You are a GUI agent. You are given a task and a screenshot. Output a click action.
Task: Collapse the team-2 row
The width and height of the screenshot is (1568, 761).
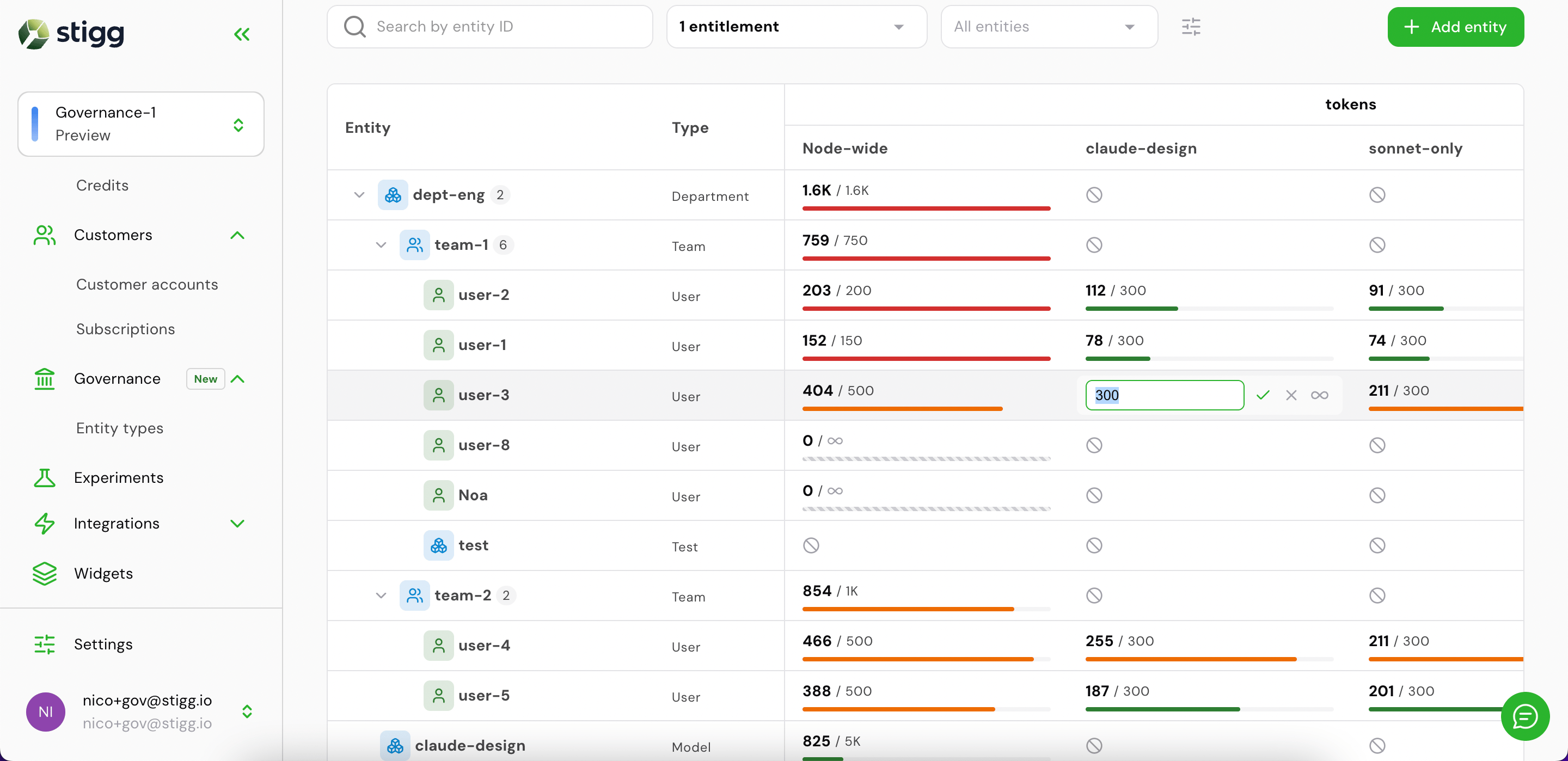[381, 596]
